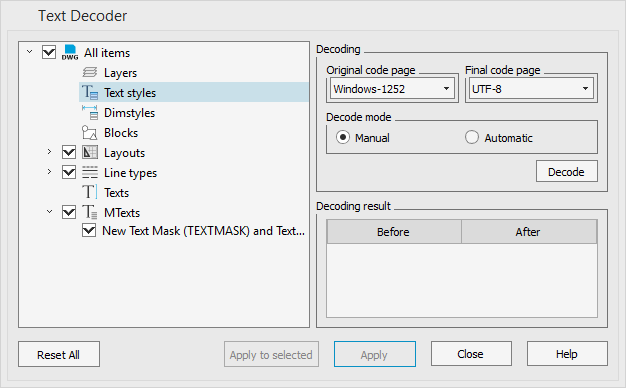
Task: Open the Original code page dropdown
Action: [392, 89]
